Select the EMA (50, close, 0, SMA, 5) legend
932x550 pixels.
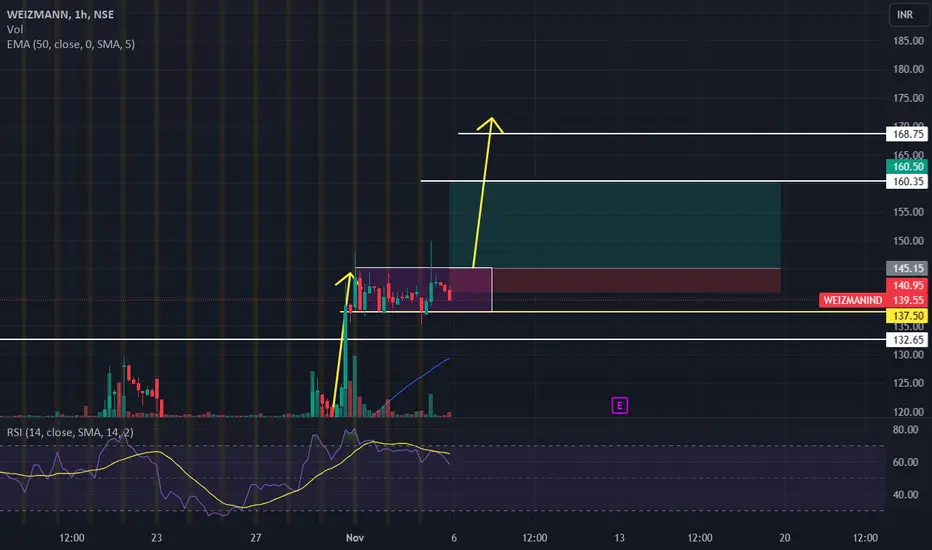tap(71, 44)
